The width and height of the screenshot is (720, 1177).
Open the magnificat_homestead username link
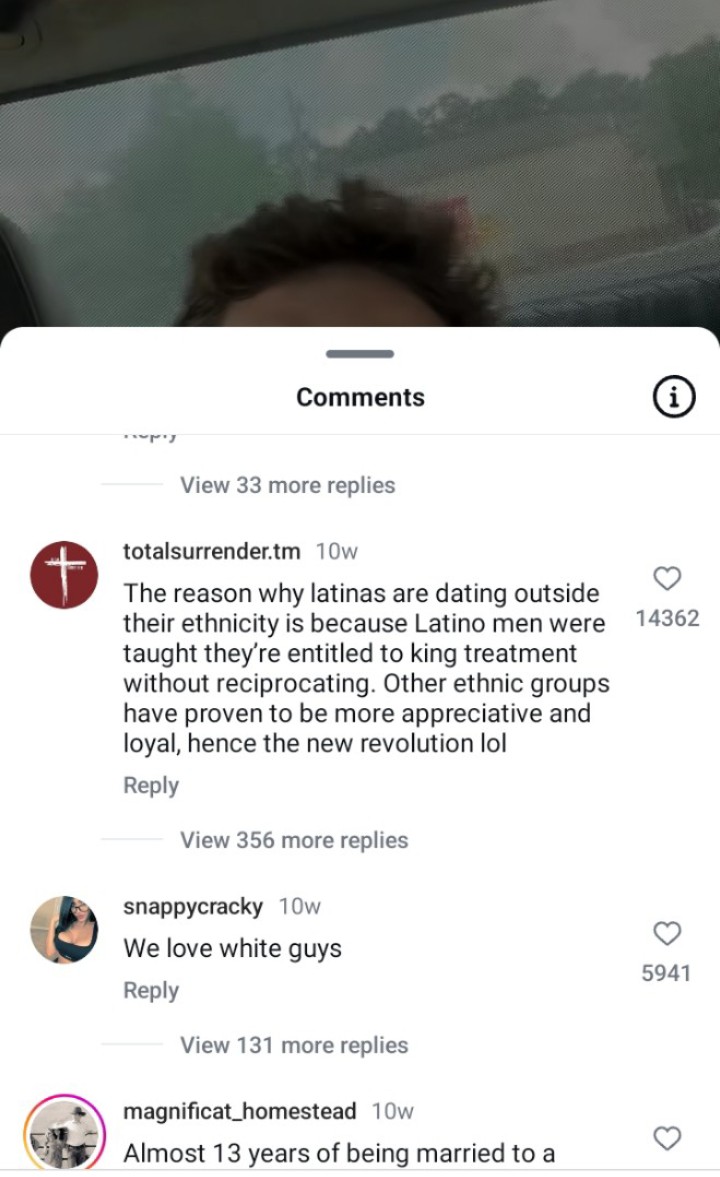pyautogui.click(x=239, y=1111)
